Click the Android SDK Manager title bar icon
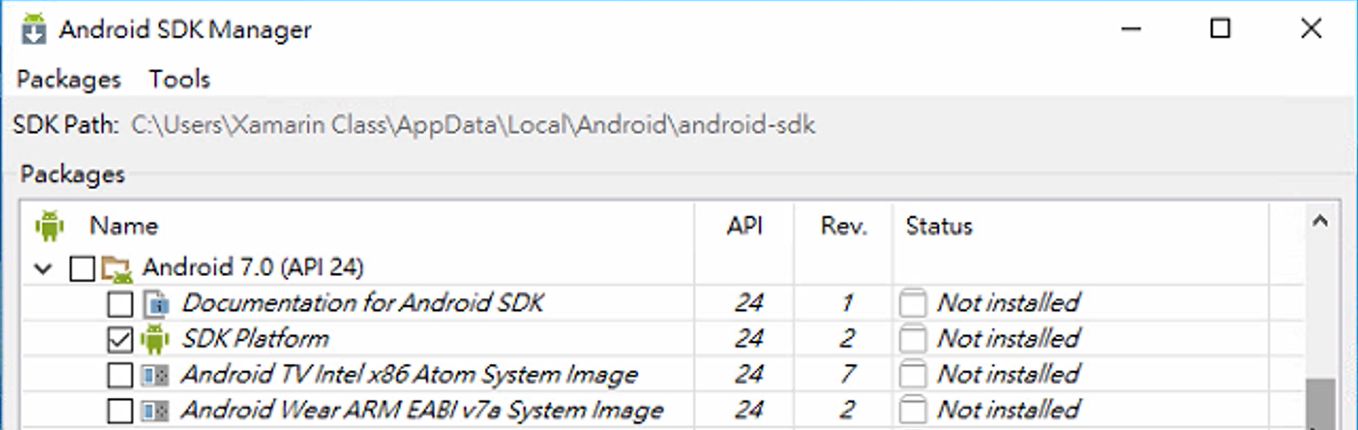This screenshot has width=1358, height=430. coord(35,30)
